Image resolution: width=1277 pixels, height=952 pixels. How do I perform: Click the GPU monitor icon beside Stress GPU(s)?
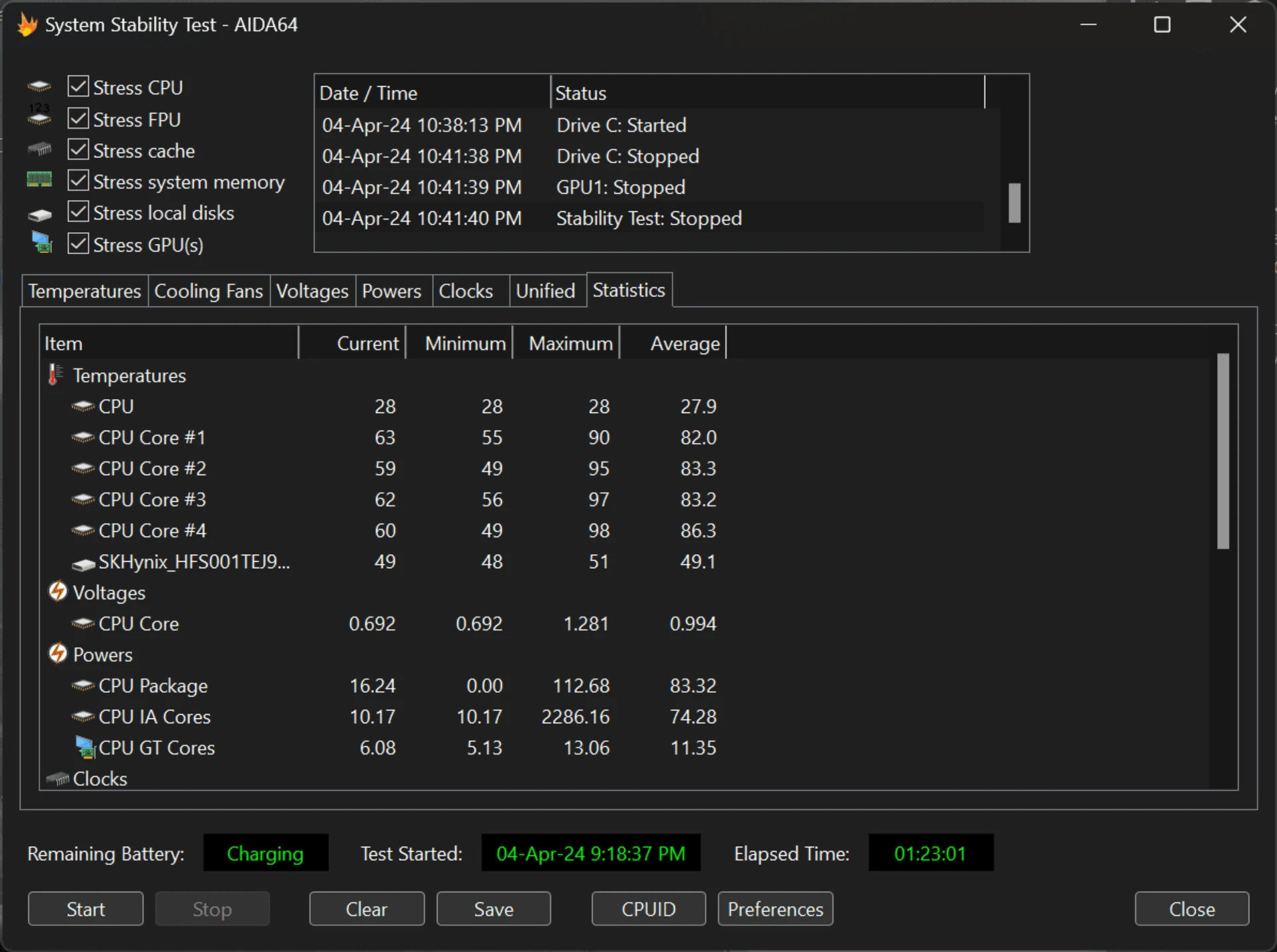pyautogui.click(x=42, y=242)
